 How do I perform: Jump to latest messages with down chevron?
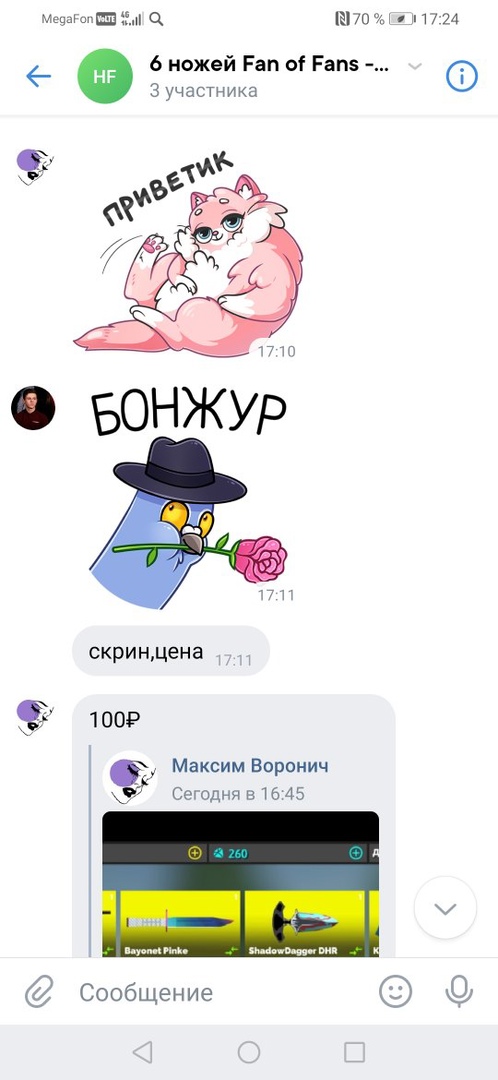coord(445,908)
